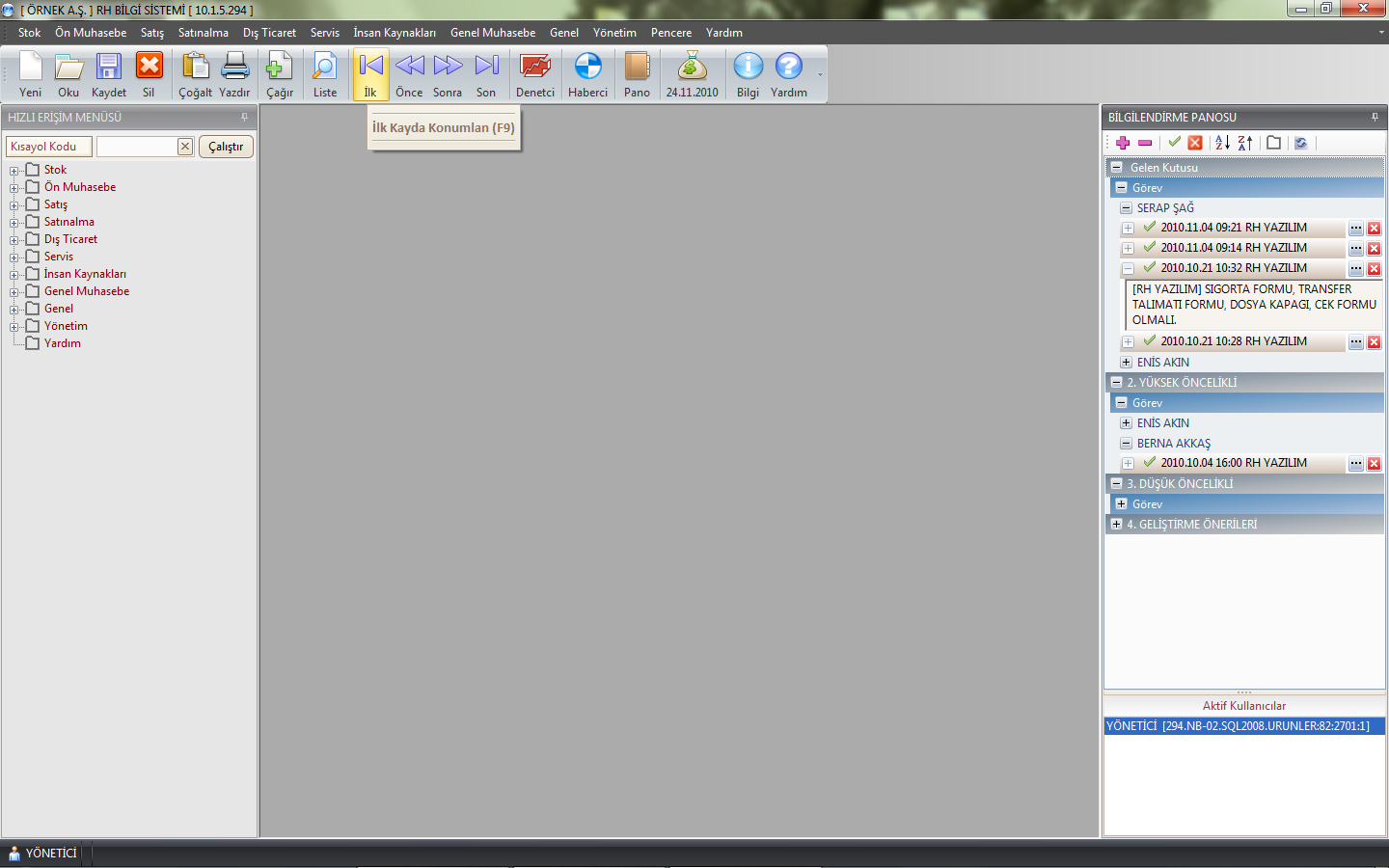1389x868 pixels.
Task: Collapse the Gelen Kutusu section
Action: click(x=1116, y=167)
